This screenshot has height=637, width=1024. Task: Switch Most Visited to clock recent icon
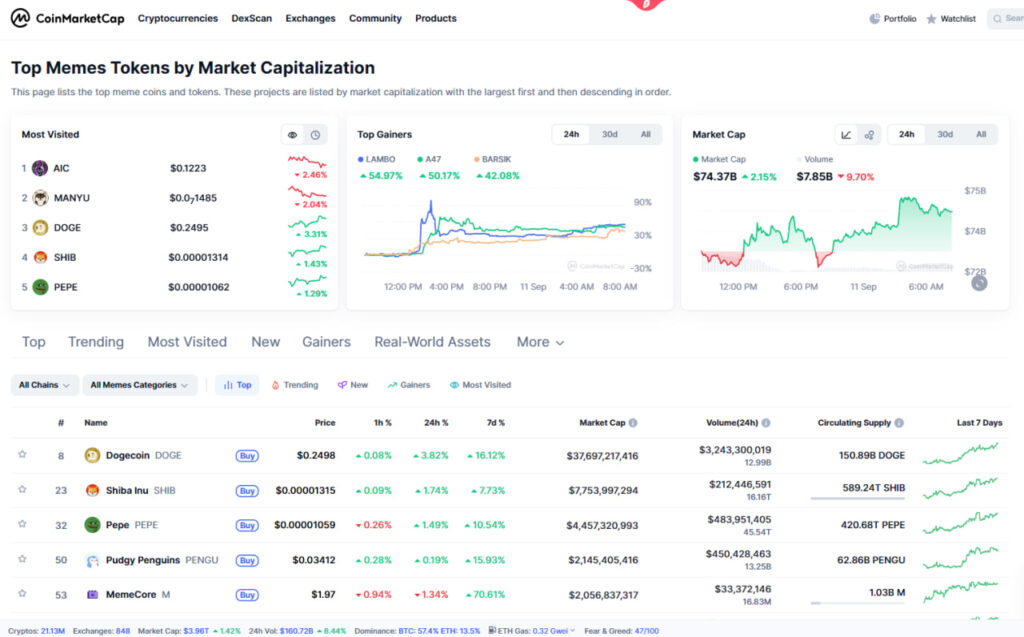pyautogui.click(x=315, y=135)
